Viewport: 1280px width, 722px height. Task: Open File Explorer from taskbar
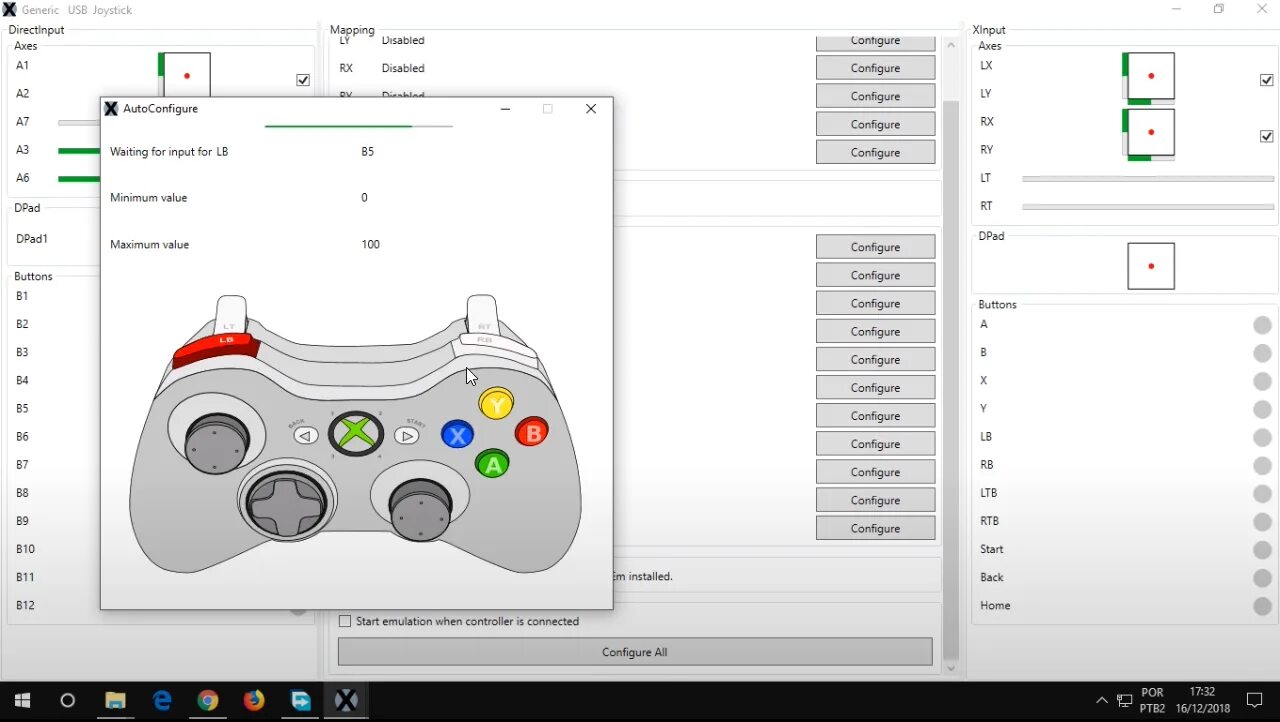click(115, 700)
